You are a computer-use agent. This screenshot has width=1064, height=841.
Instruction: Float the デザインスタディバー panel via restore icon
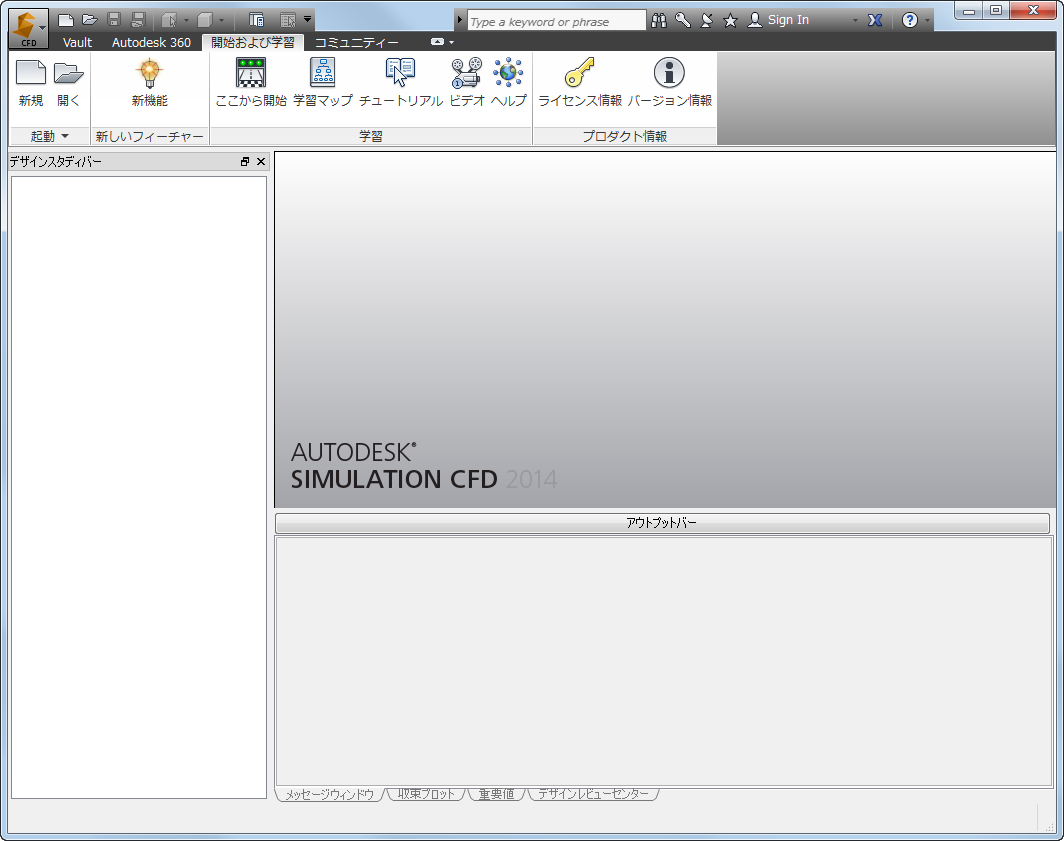pos(245,162)
